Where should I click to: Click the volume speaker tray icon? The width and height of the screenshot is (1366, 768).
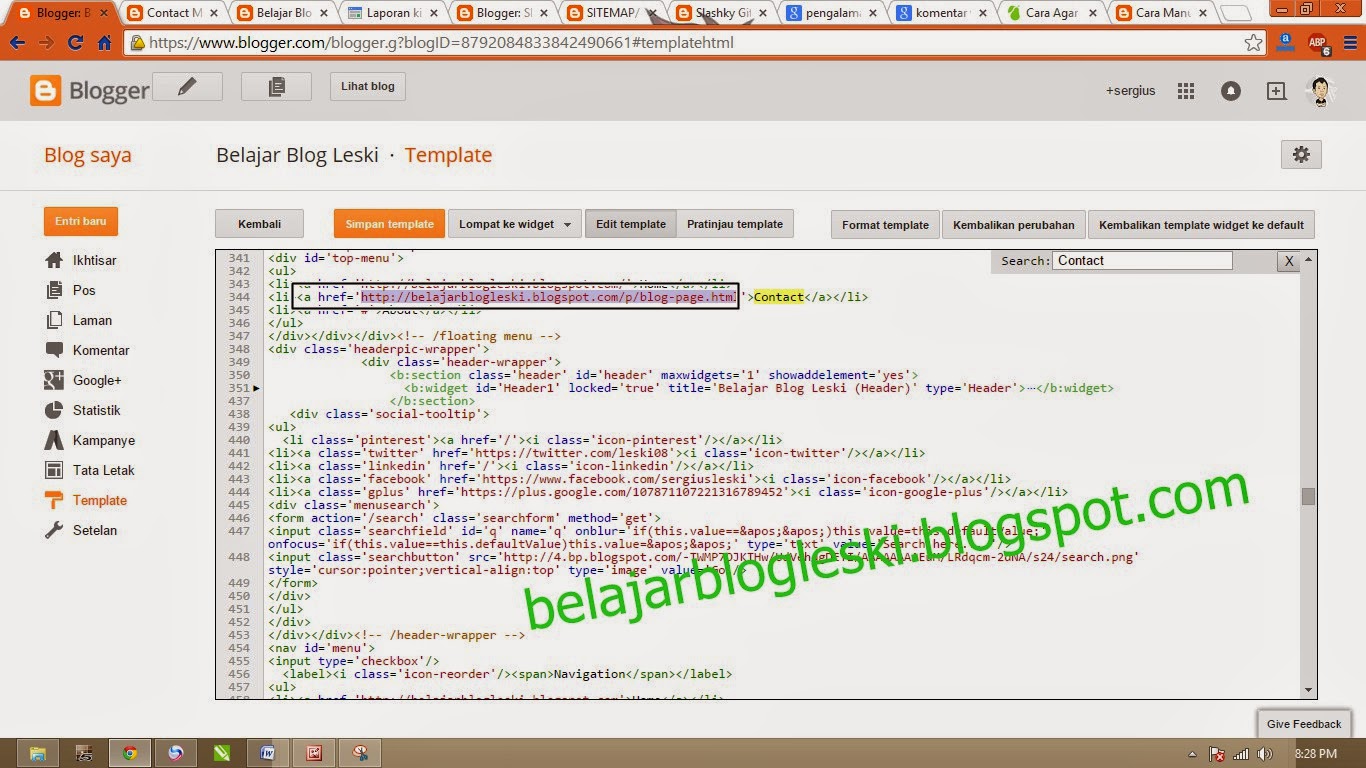click(1264, 754)
